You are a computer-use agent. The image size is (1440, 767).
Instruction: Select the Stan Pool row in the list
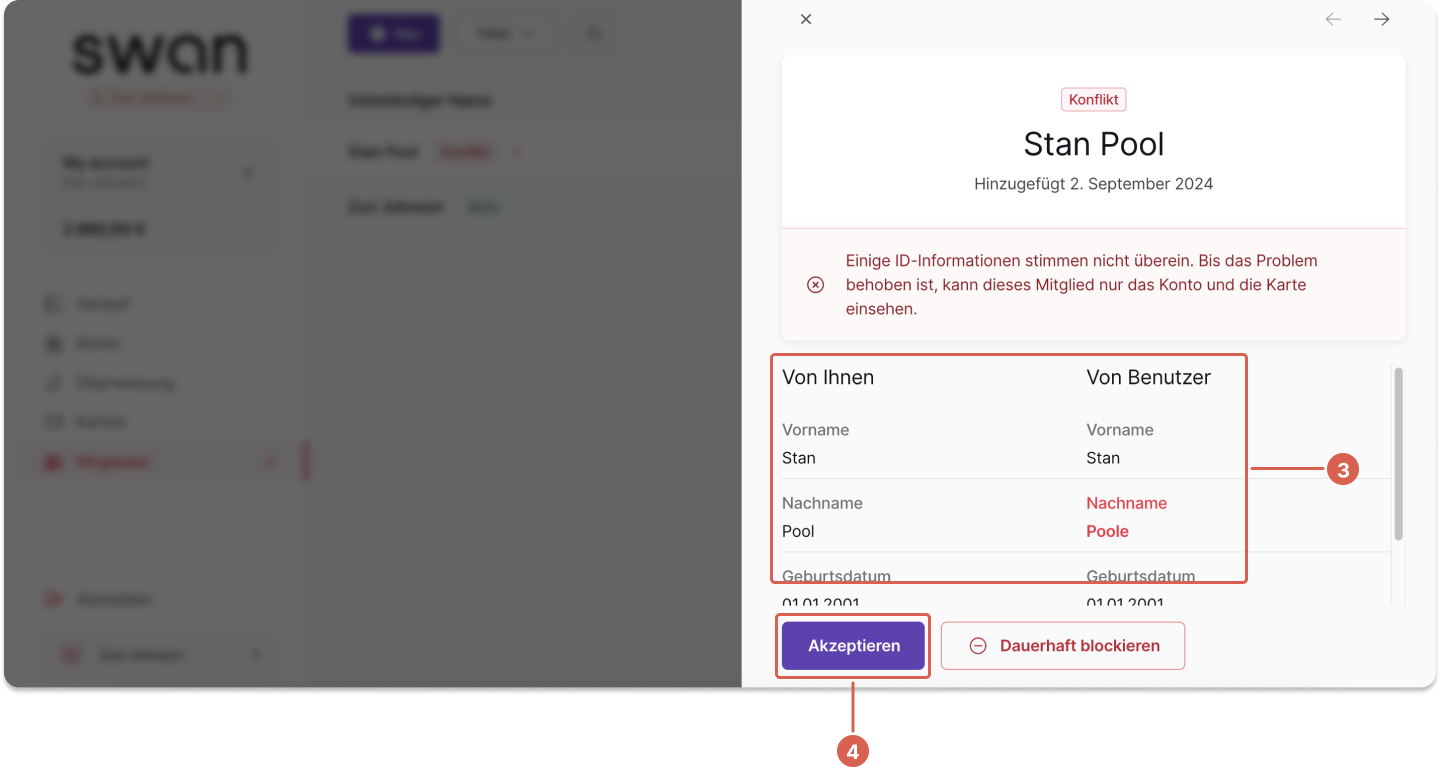[x=525, y=152]
